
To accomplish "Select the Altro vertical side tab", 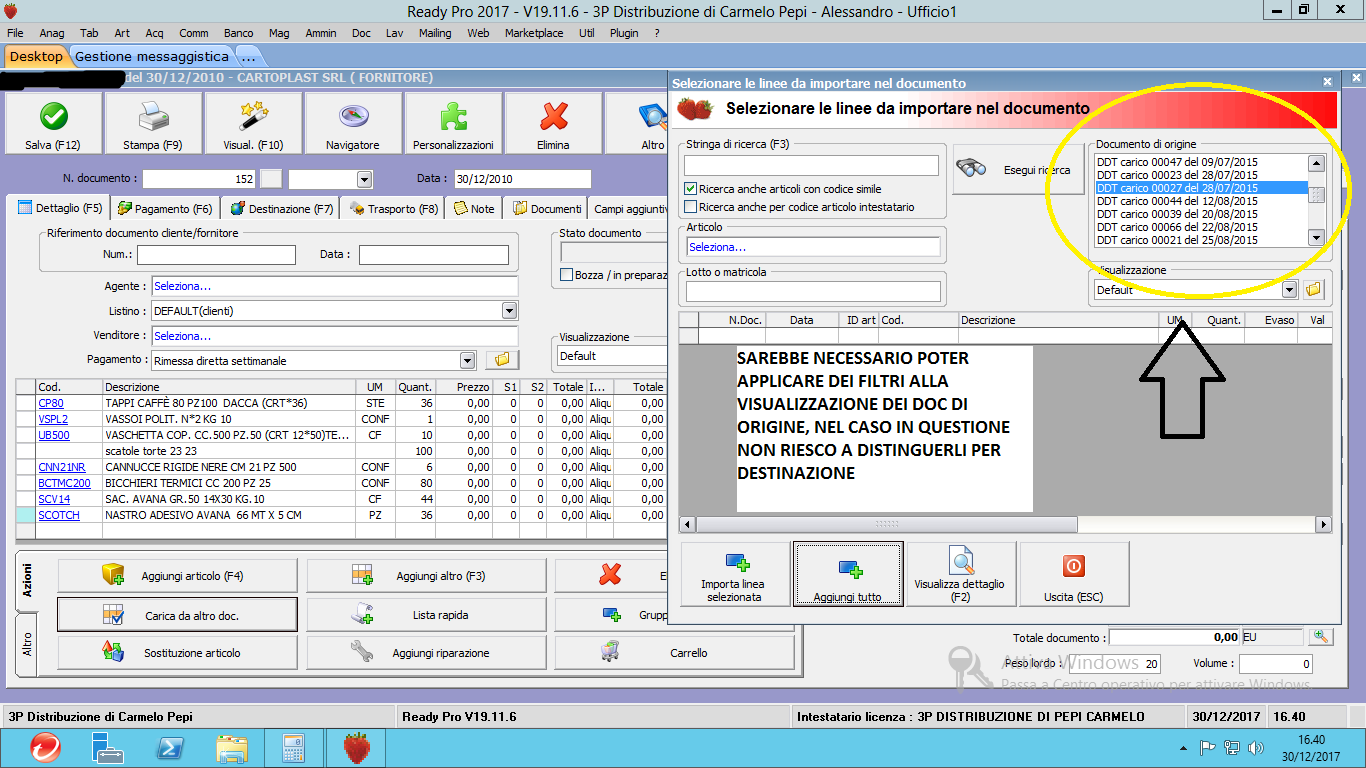I will point(27,644).
